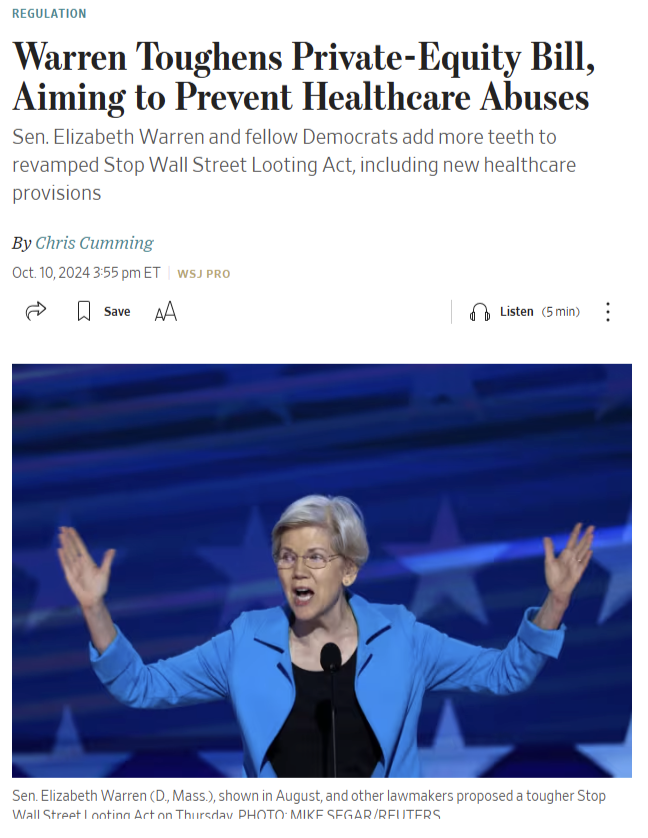Click the 'By' byline prefix
This screenshot has width=648, height=838.
pyautogui.click(x=22, y=244)
